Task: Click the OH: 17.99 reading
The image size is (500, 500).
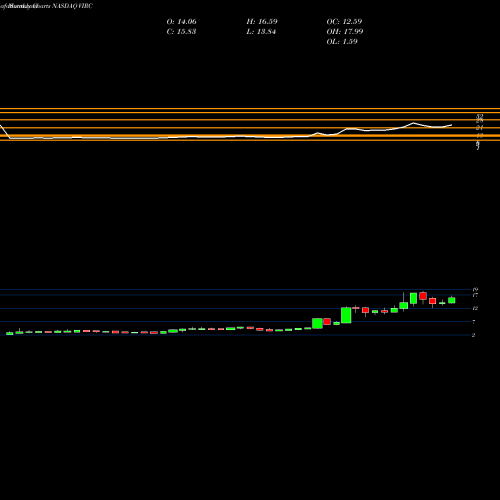Action: (x=345, y=32)
